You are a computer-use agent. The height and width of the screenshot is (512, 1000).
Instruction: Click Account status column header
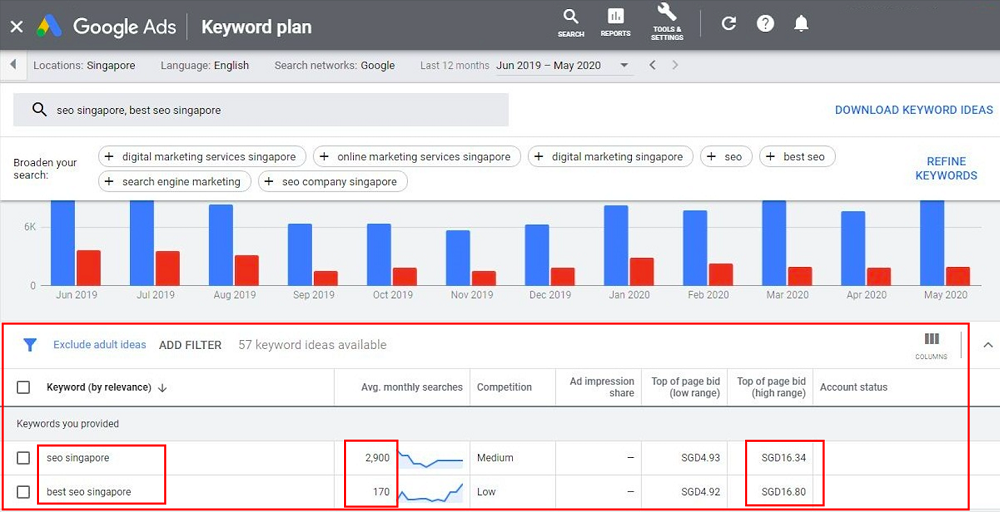tap(853, 387)
